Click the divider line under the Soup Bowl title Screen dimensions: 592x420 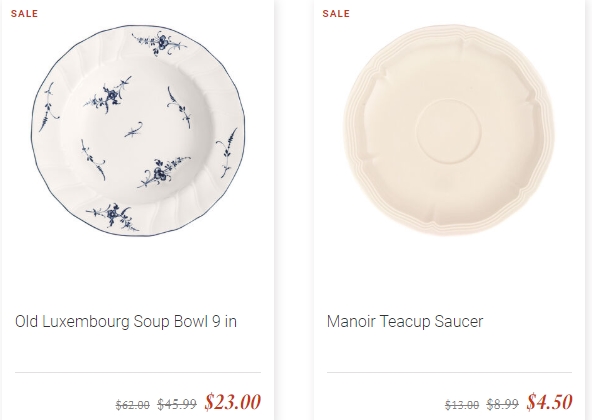click(138, 372)
